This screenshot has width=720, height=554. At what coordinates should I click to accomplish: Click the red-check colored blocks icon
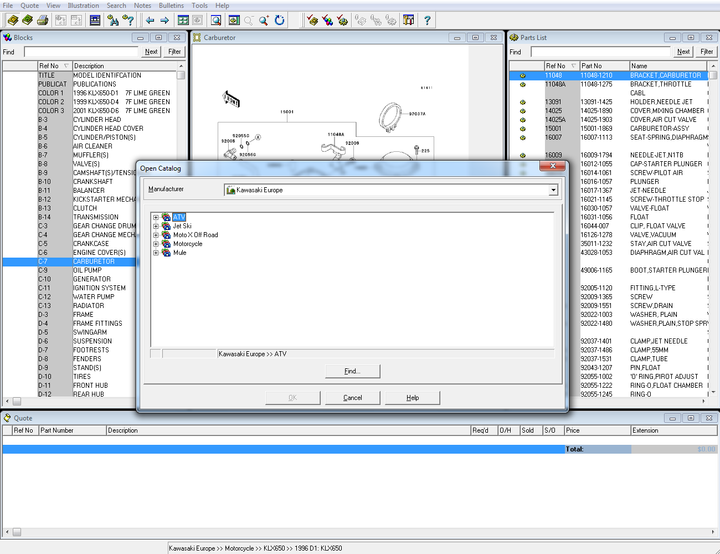pyautogui.click(x=327, y=20)
